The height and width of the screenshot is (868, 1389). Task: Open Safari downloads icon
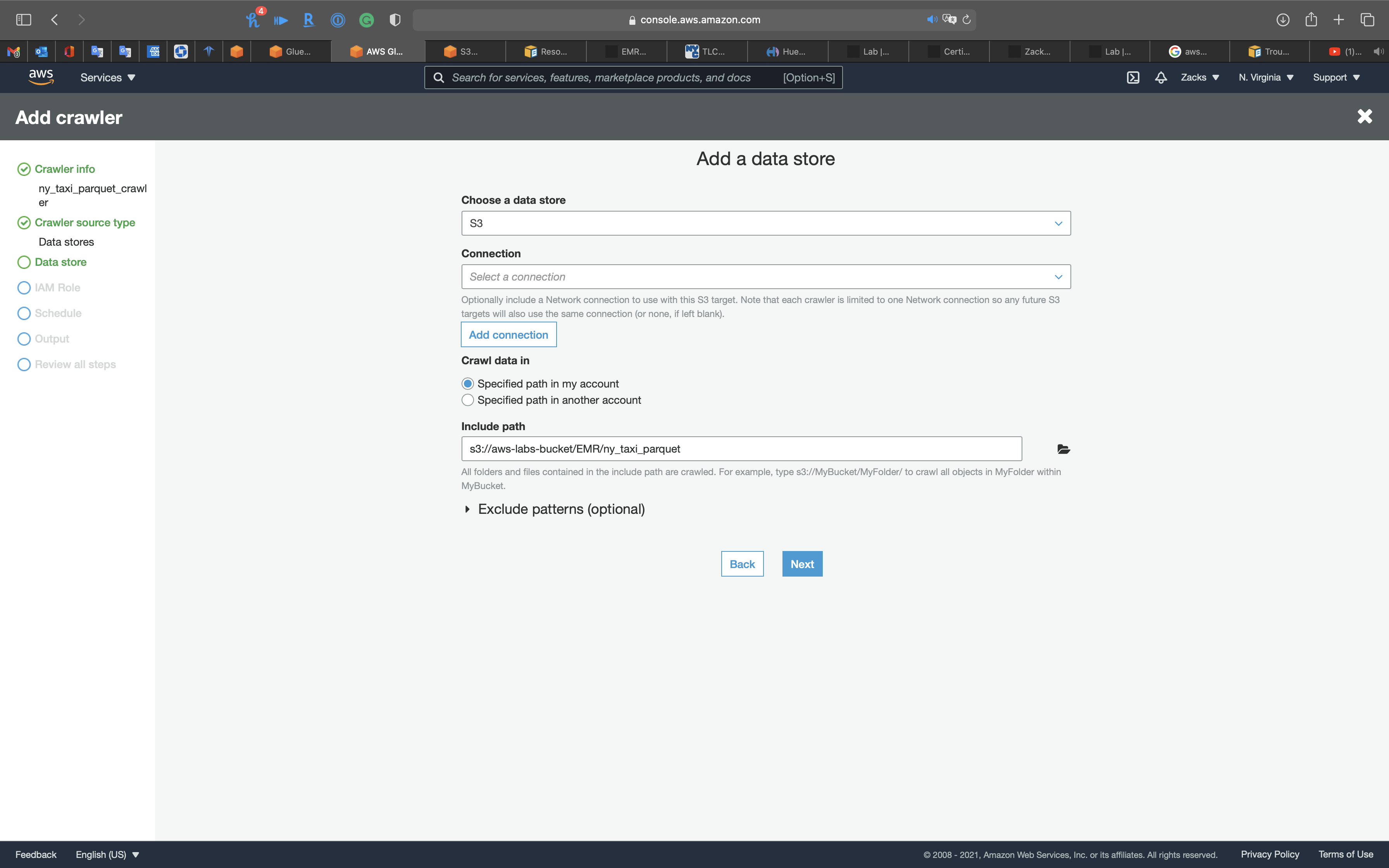(1283, 20)
